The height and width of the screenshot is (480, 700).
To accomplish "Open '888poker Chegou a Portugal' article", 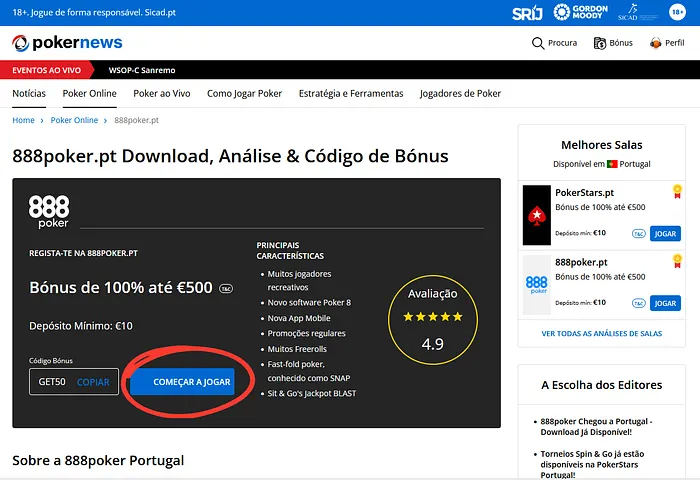I will pyautogui.click(x=596, y=427).
